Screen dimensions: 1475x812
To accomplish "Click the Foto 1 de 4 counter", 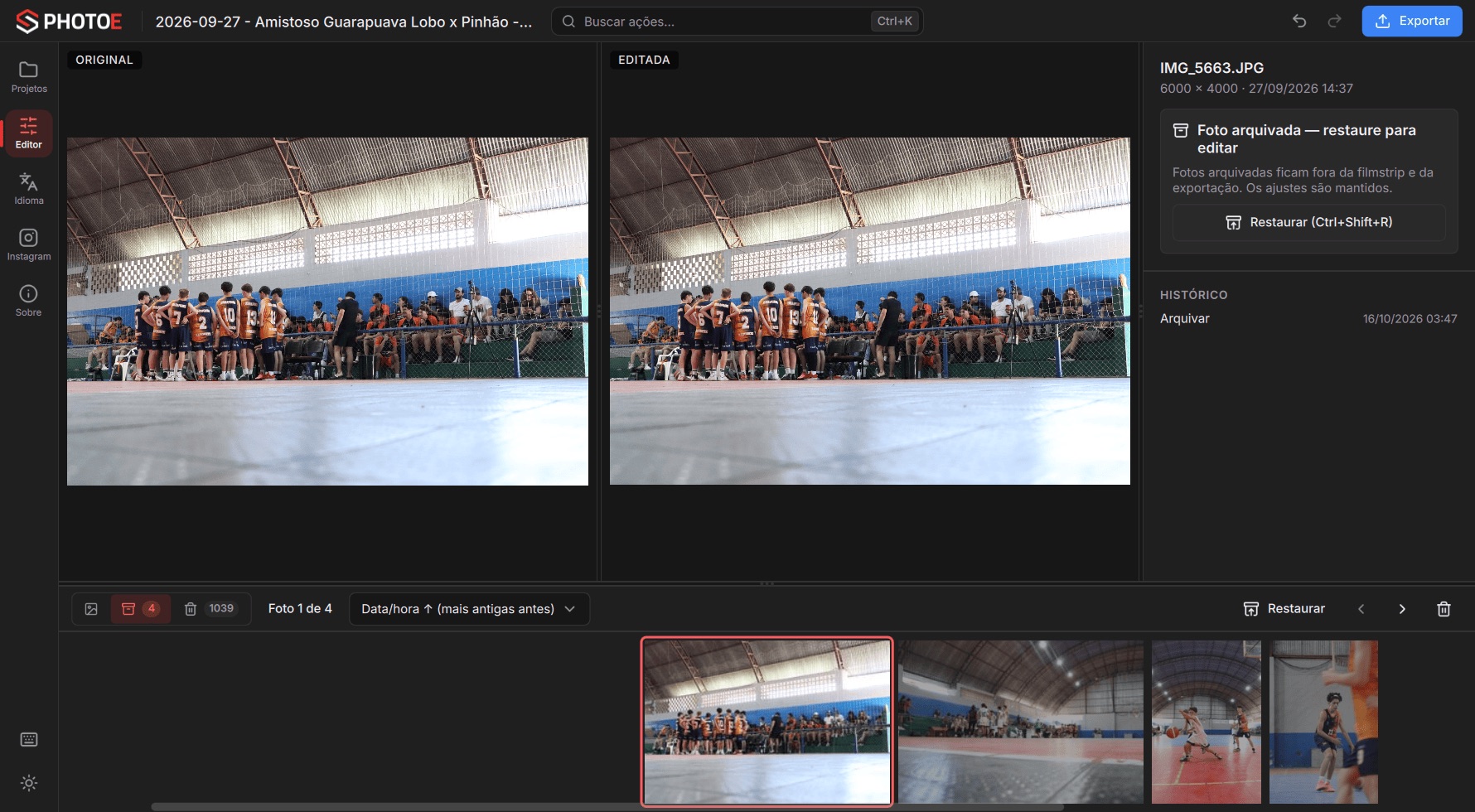I will click(300, 609).
